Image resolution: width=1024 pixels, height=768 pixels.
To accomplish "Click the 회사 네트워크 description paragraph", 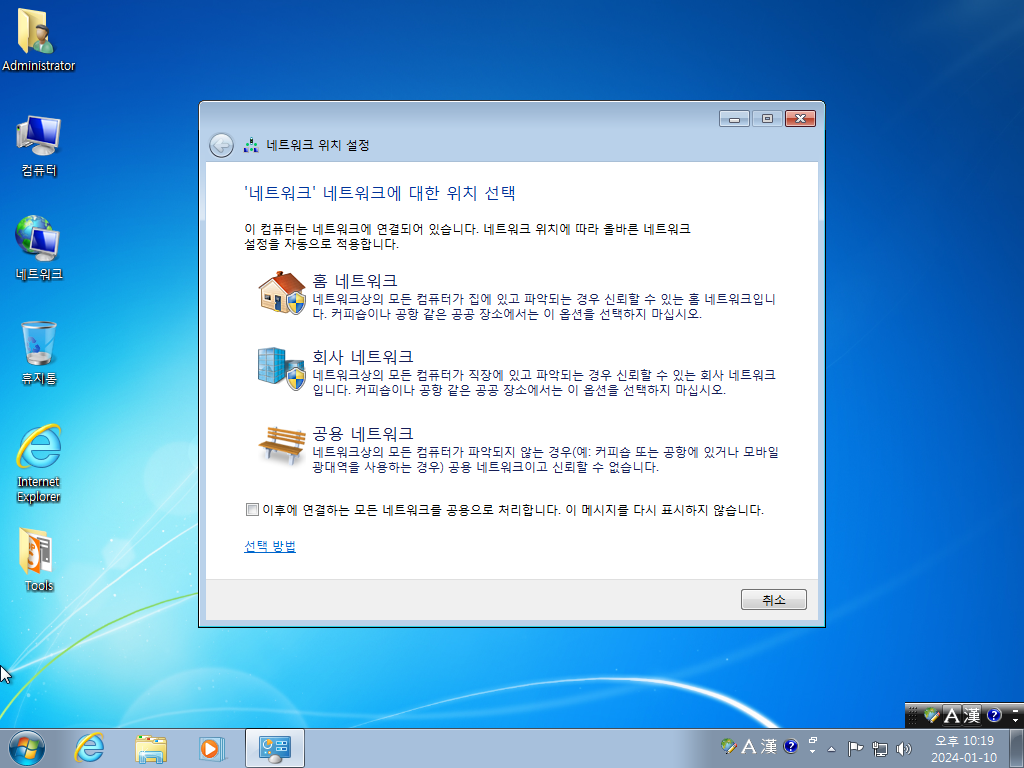I will pyautogui.click(x=543, y=383).
